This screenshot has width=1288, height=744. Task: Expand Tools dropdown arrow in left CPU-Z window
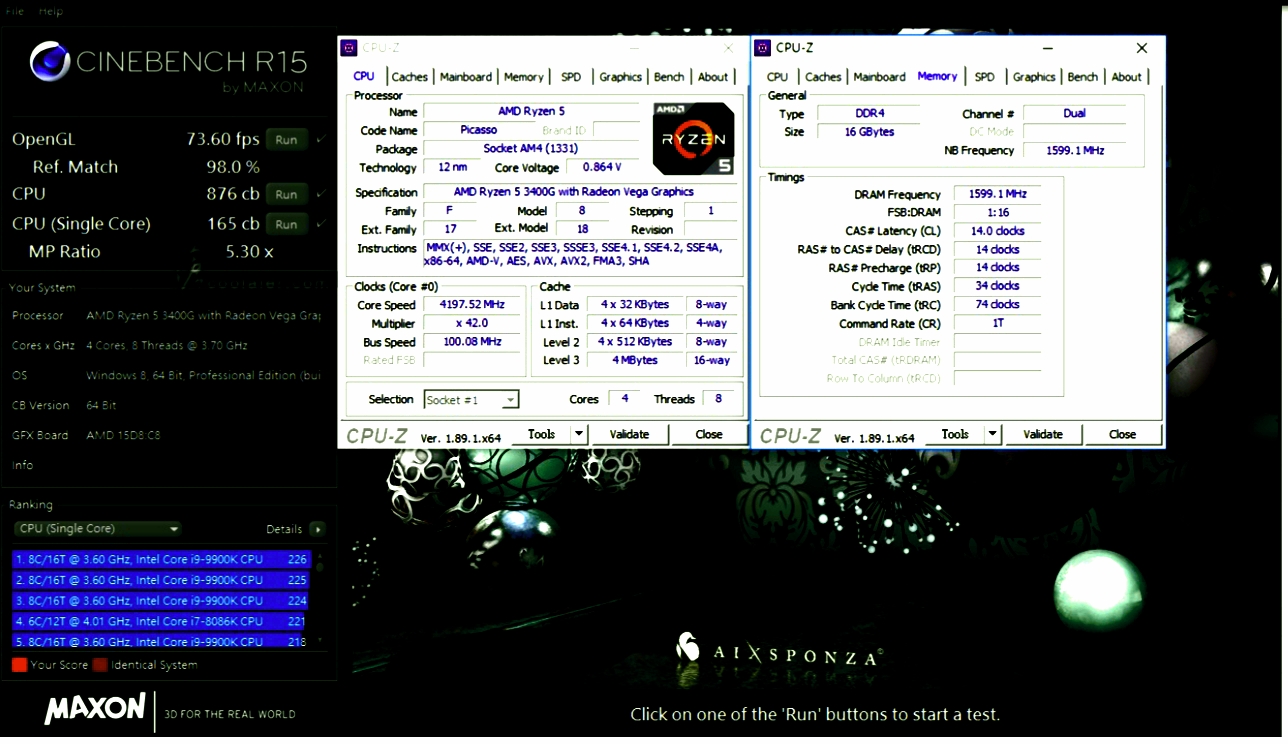pos(579,434)
